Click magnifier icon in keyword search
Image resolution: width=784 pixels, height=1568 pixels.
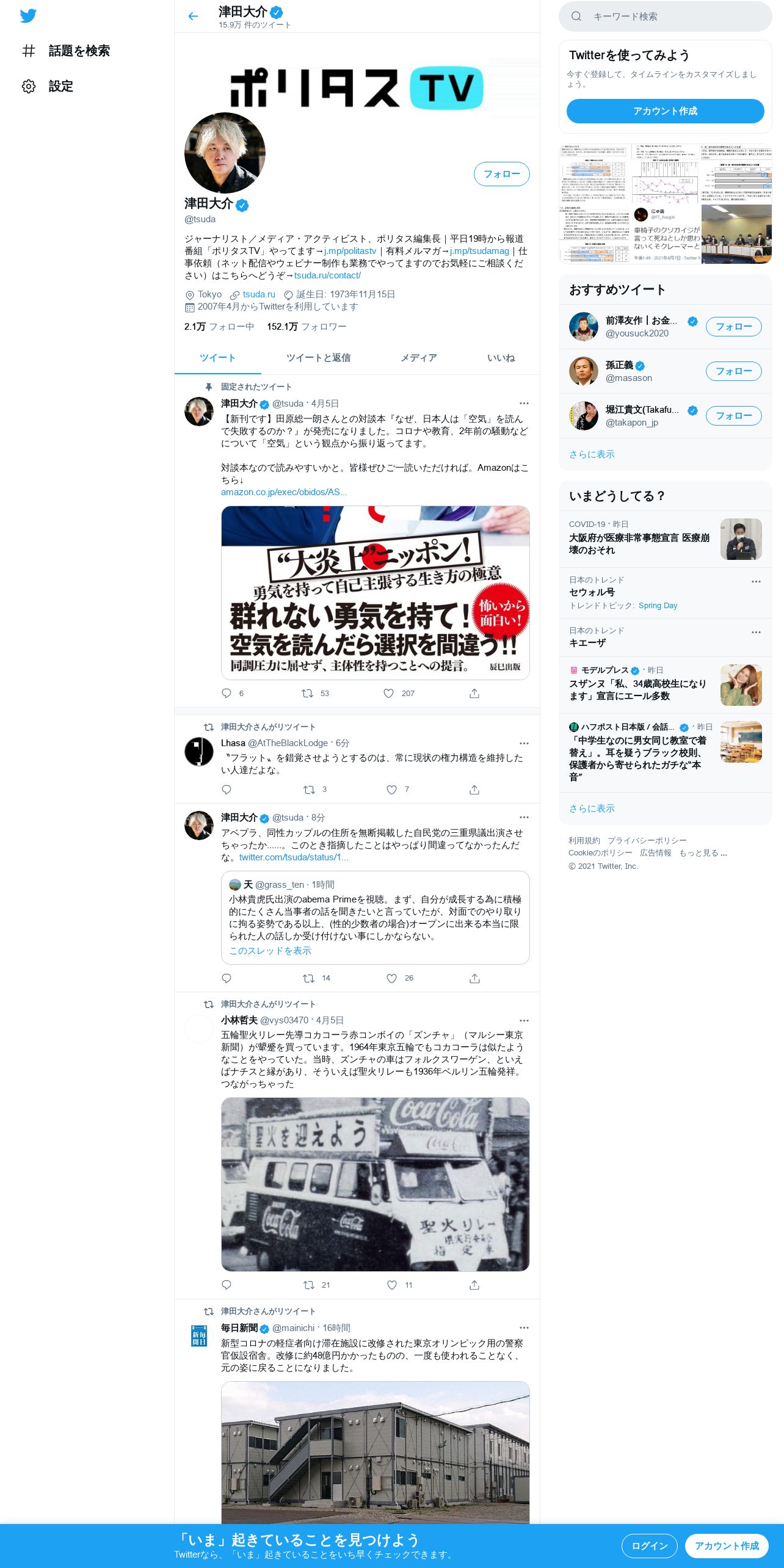576,16
